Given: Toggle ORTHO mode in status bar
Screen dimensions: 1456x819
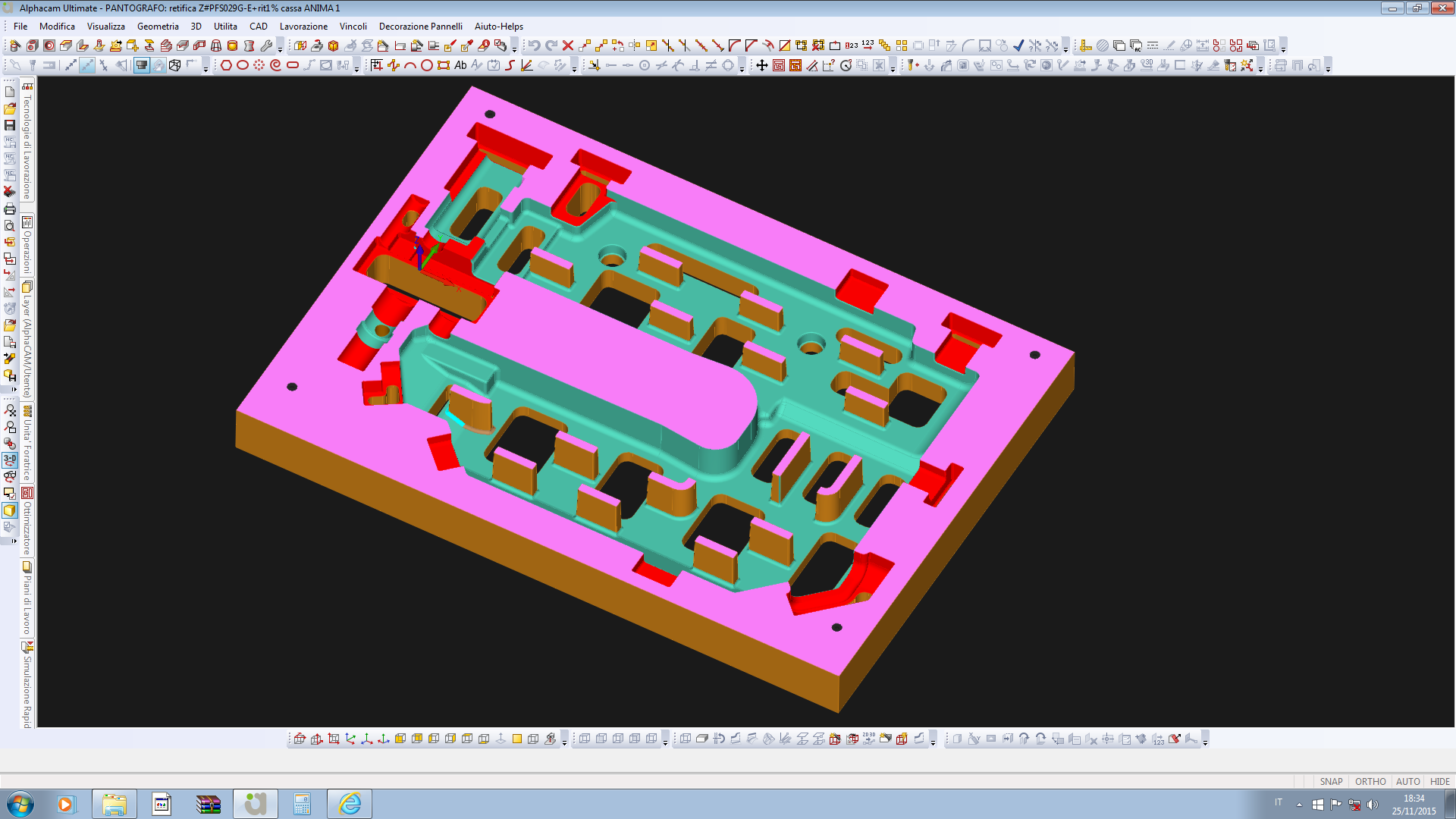Looking at the screenshot, I should pyautogui.click(x=1370, y=781).
